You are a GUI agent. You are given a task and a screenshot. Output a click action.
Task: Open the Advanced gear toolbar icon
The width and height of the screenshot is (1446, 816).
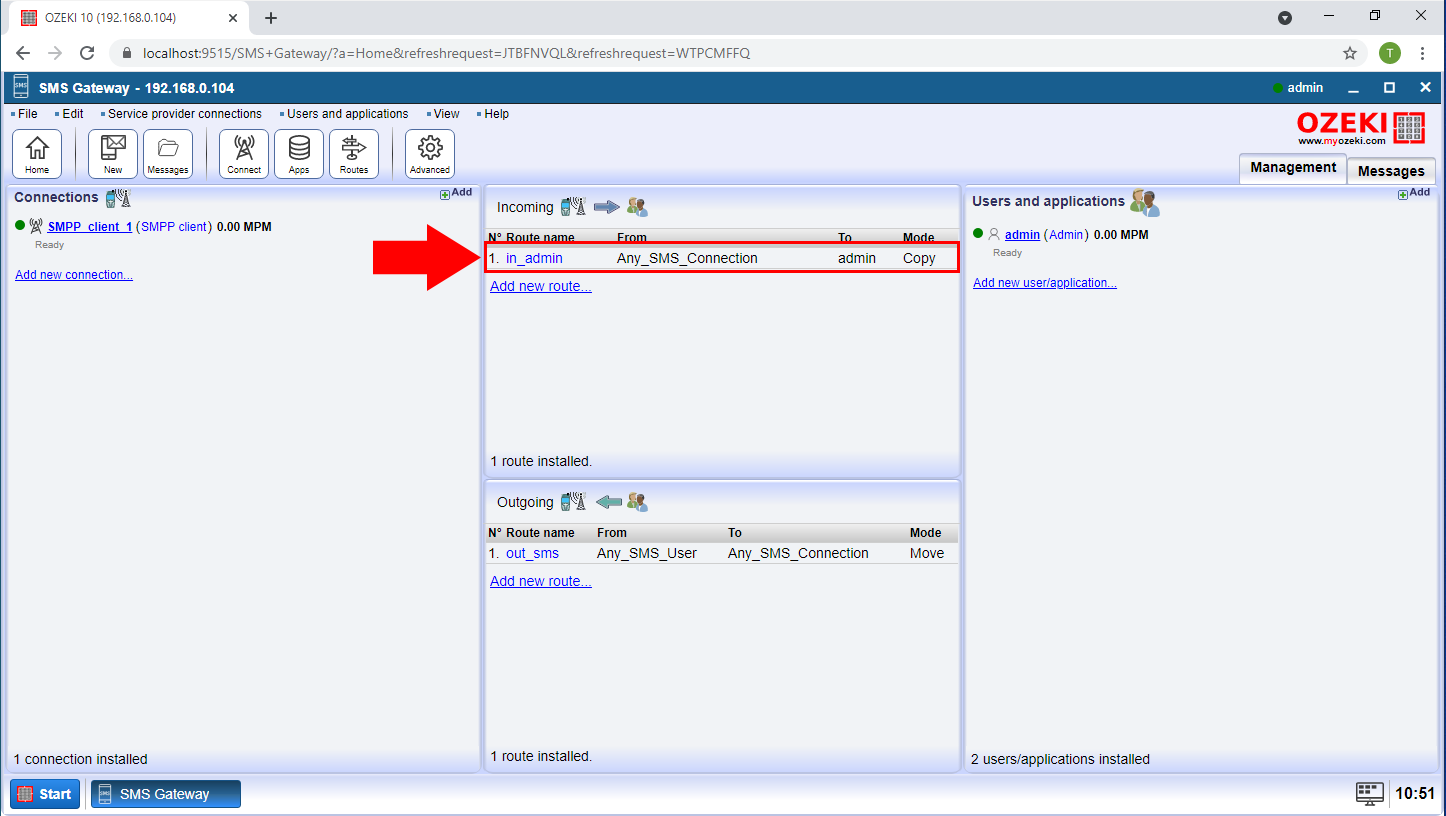tap(430, 154)
